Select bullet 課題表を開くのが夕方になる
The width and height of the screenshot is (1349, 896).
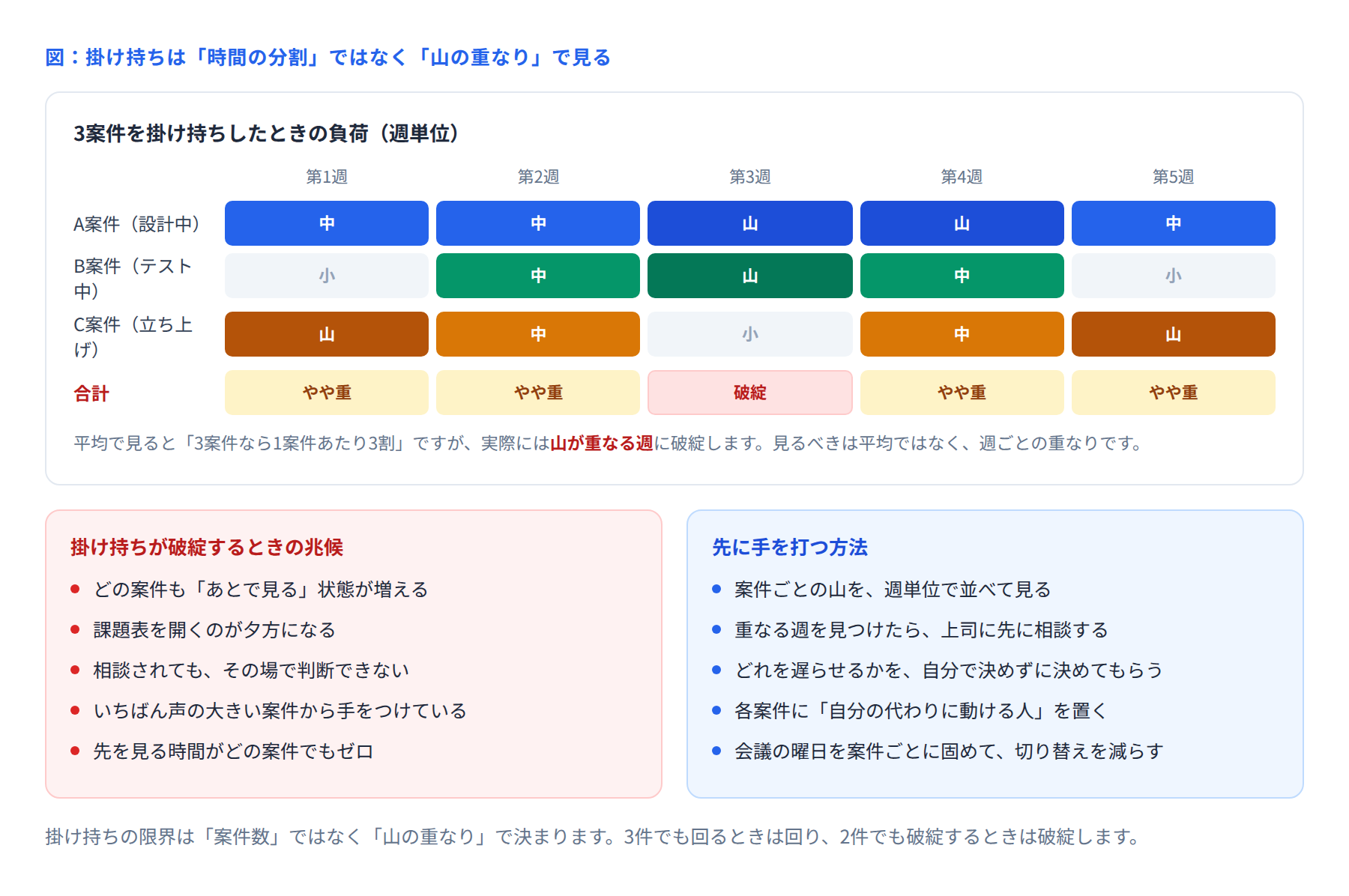[x=214, y=630]
